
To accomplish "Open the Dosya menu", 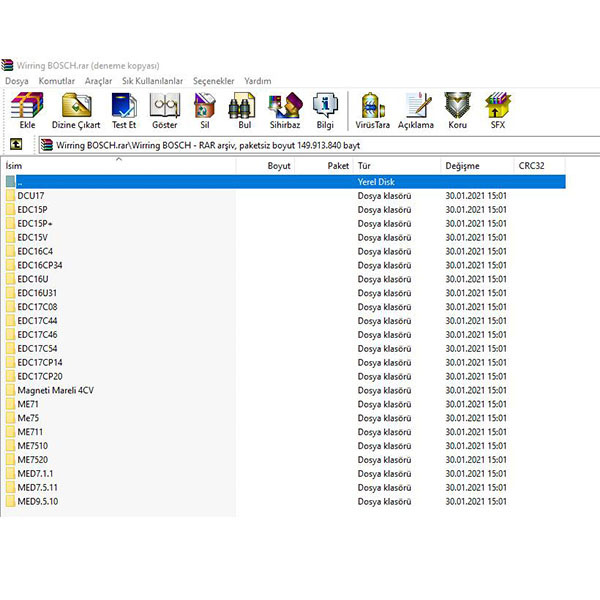I will click(17, 81).
